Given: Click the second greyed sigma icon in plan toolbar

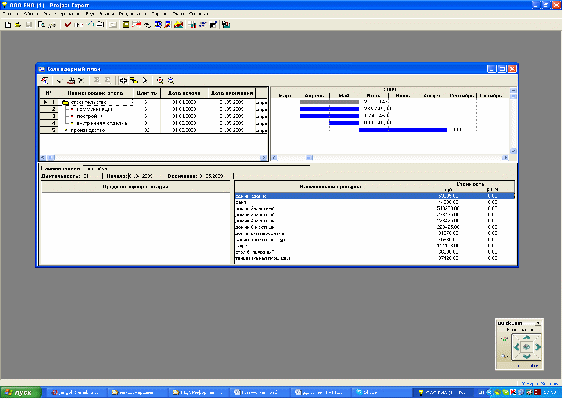Looking at the screenshot, I should click(107, 80).
